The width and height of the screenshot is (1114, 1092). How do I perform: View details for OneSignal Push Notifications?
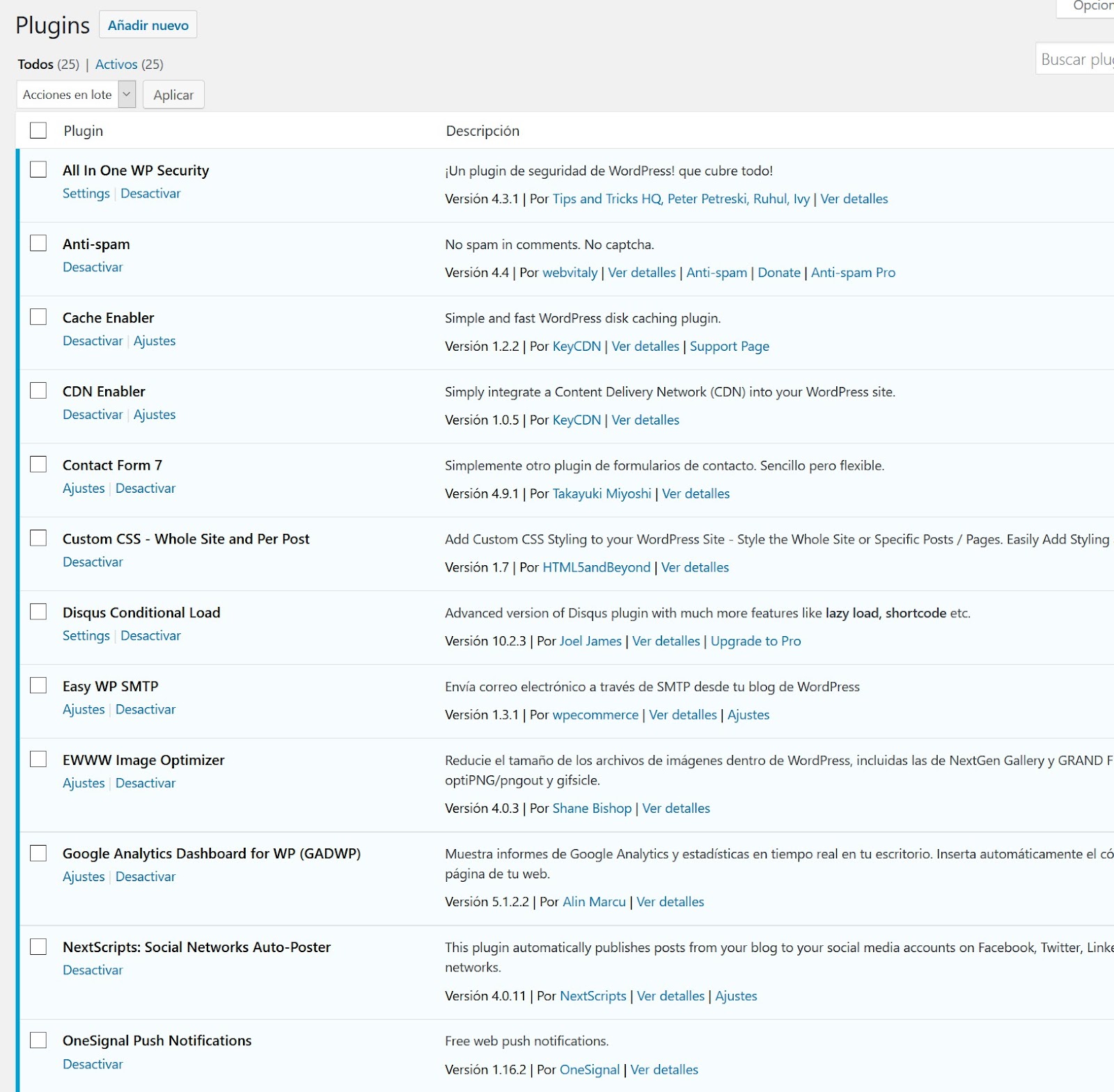click(664, 1070)
